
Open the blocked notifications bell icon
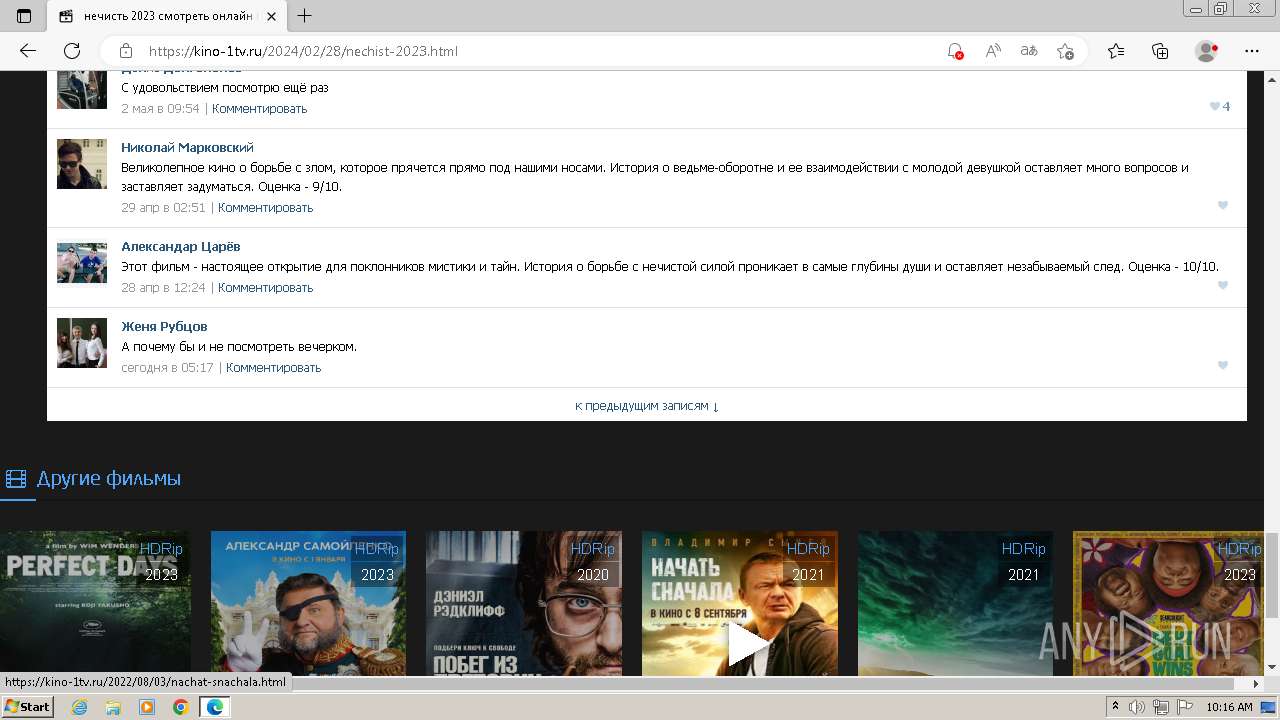point(955,51)
